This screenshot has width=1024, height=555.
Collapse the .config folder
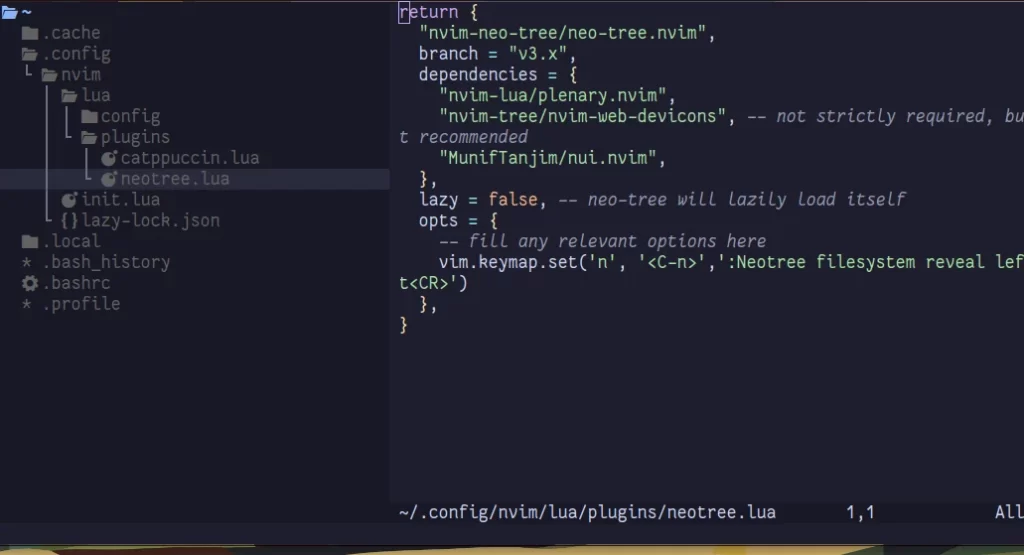coord(76,54)
